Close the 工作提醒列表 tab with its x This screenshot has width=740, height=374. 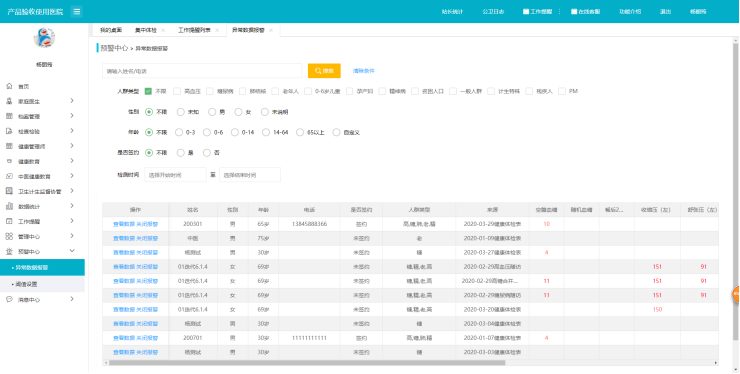point(217,30)
